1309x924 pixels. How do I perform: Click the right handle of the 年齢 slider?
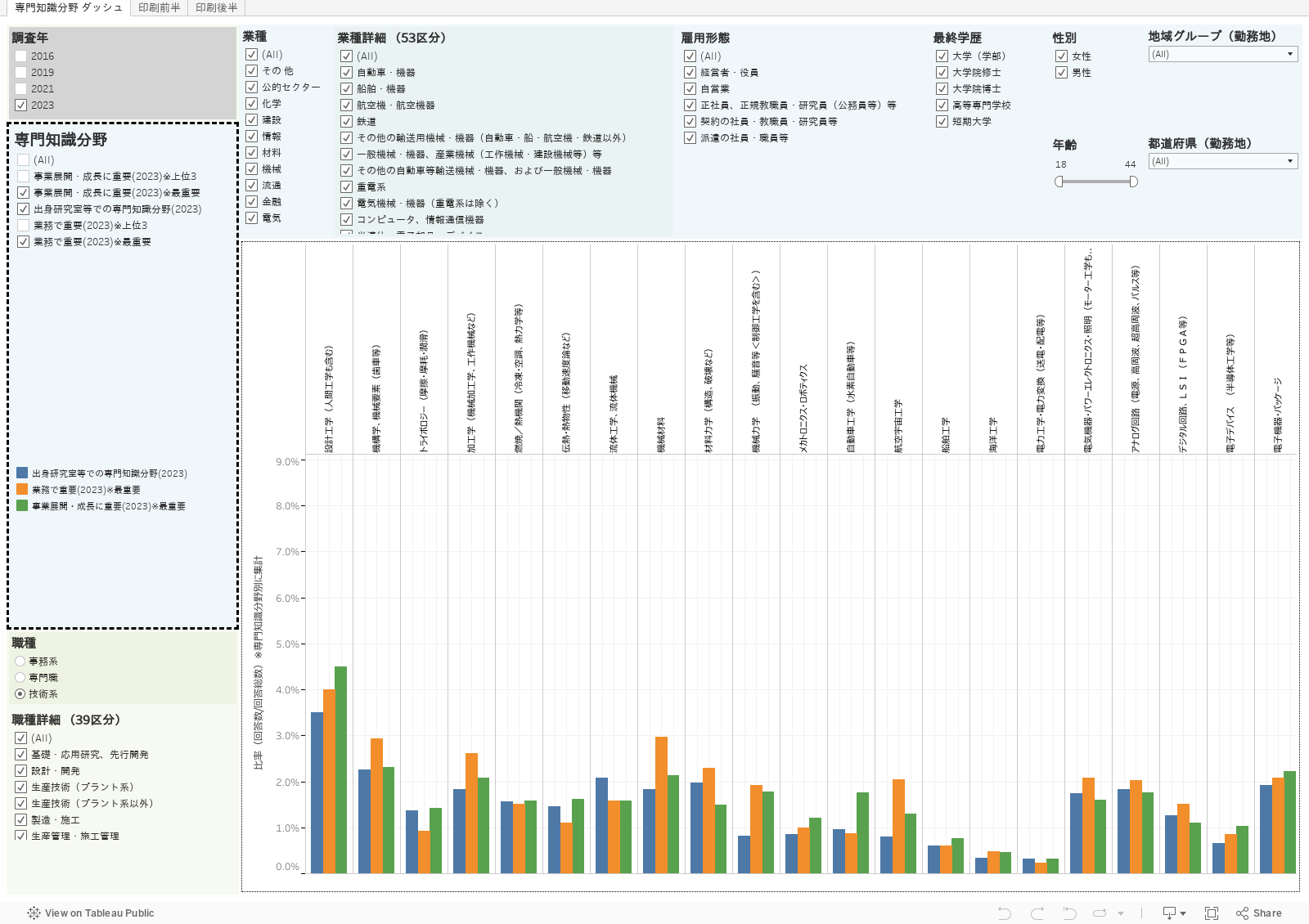[1133, 182]
